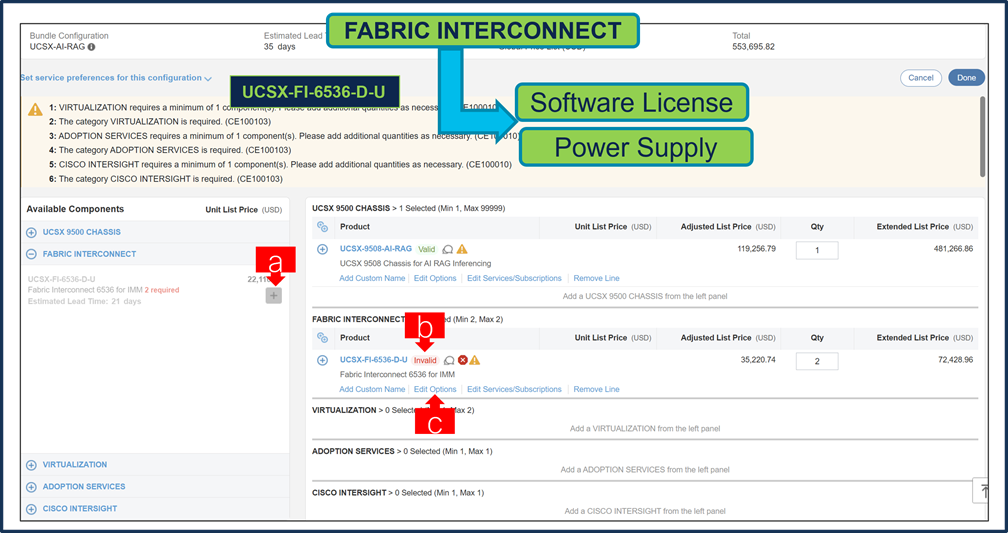
Task: Open the UCSX-9508-AI-RAG product link
Action: pos(375,249)
